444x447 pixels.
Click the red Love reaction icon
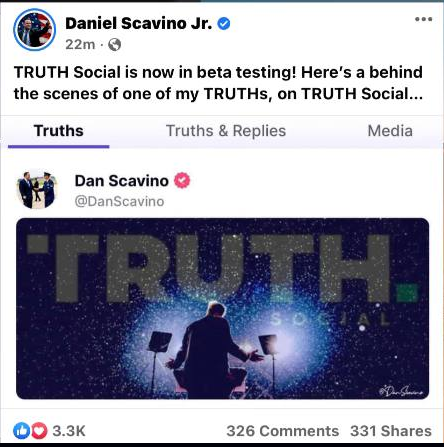39,431
